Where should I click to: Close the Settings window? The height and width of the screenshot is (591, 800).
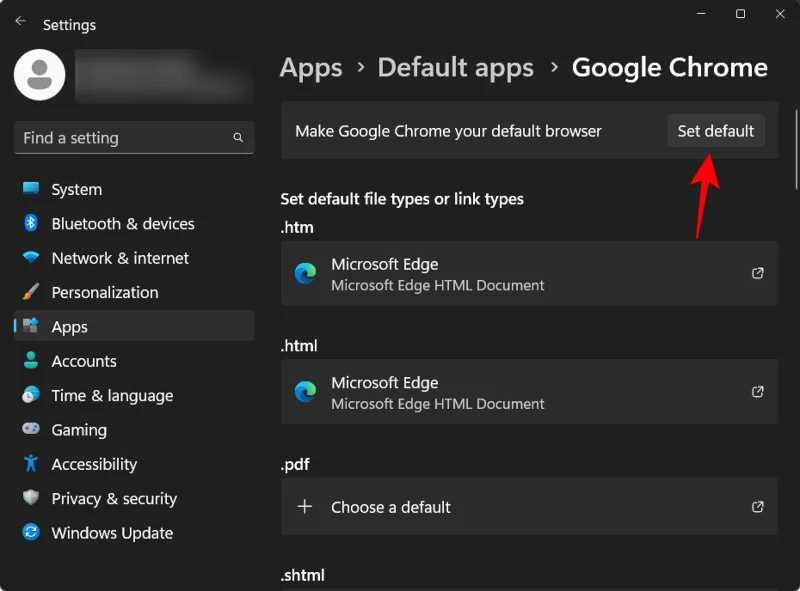pos(780,14)
